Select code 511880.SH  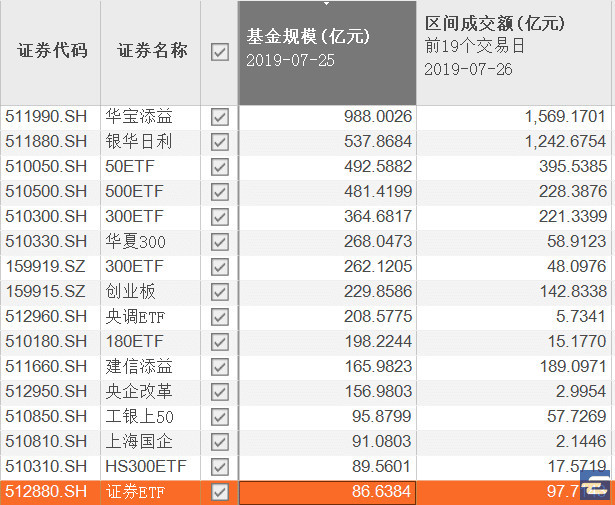46,142
